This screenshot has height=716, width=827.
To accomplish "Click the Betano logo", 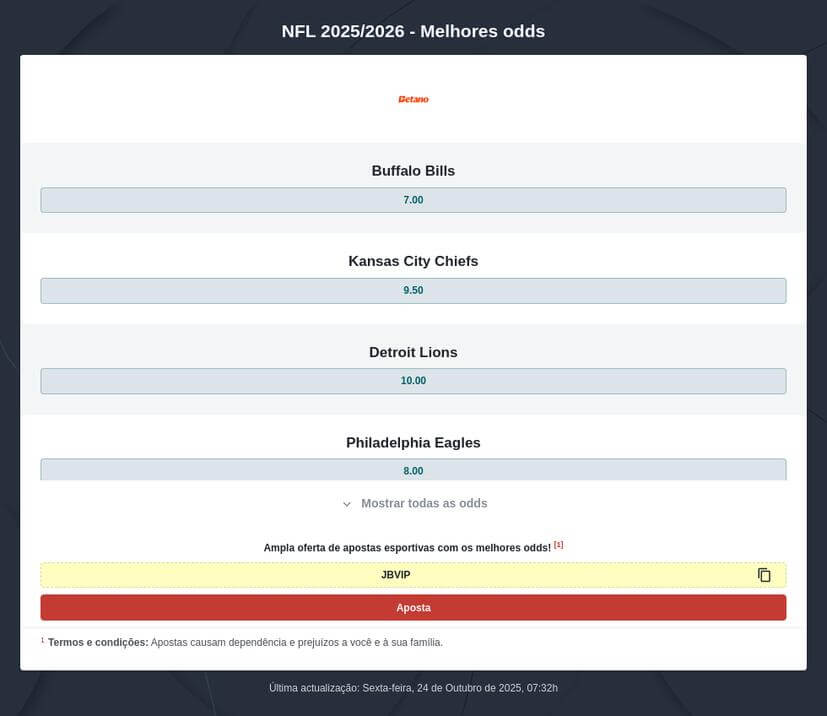I will [x=413, y=99].
